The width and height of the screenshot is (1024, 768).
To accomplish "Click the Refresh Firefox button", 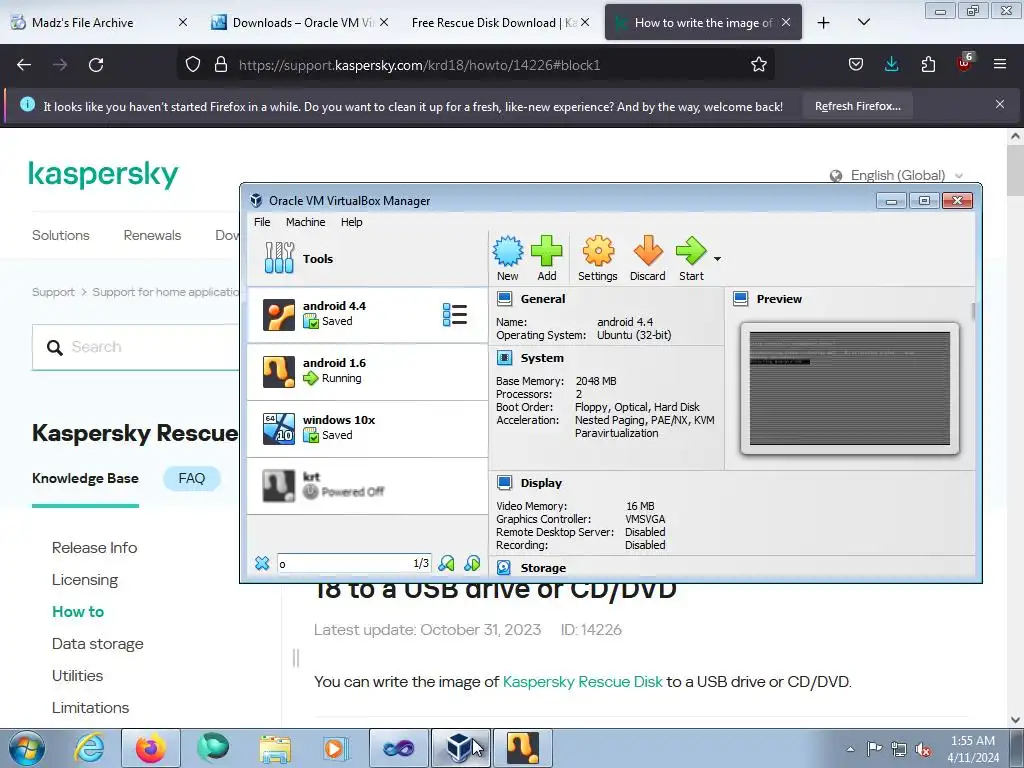I will [857, 106].
